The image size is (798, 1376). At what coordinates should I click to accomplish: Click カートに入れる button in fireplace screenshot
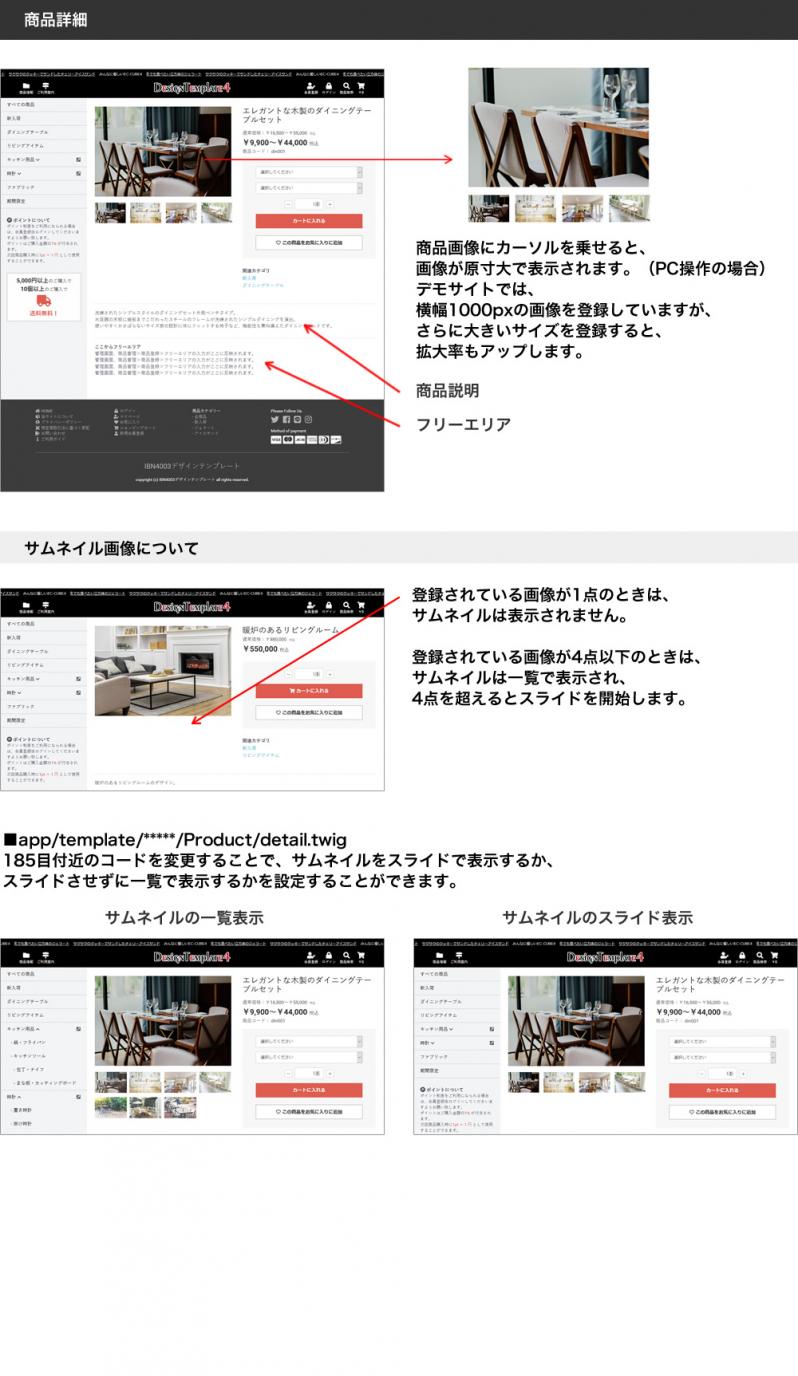(309, 691)
